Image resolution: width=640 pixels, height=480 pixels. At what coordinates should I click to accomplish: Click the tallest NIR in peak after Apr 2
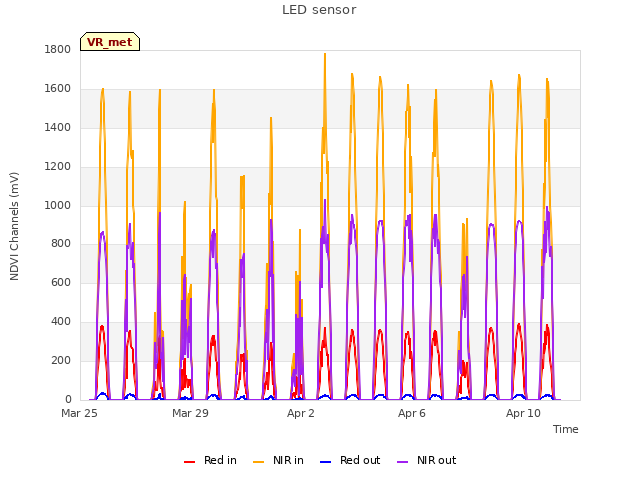[325, 54]
